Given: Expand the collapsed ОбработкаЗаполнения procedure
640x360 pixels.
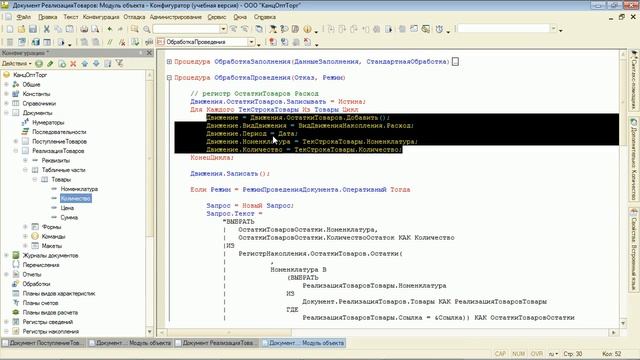Looking at the screenshot, I should coord(169,62).
